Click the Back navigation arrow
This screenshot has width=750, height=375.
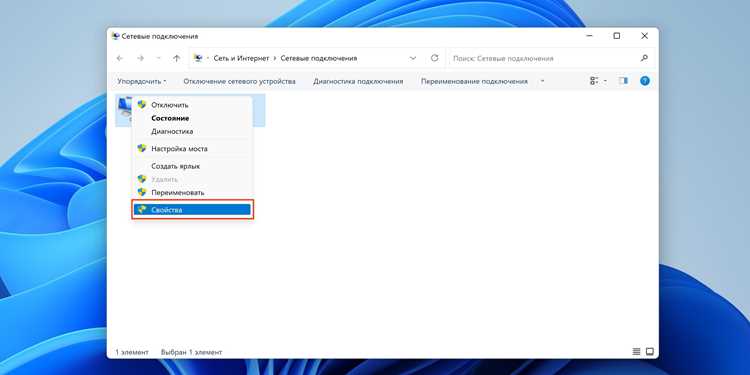point(120,58)
